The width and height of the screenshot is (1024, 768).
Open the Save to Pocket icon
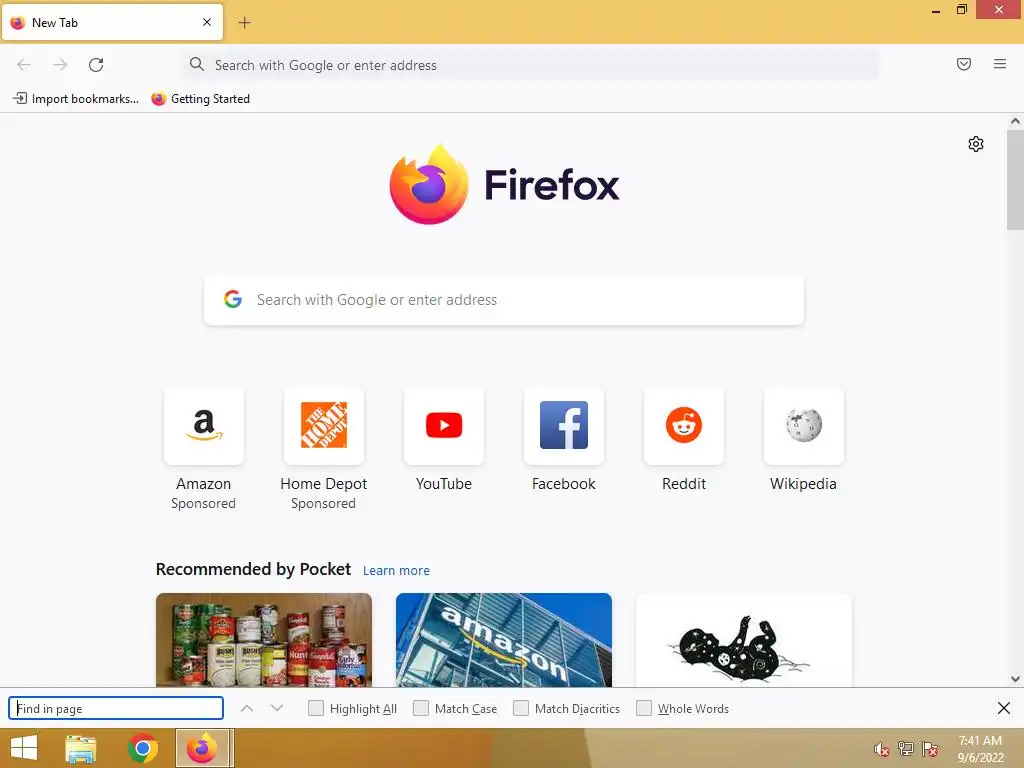pyautogui.click(x=964, y=64)
